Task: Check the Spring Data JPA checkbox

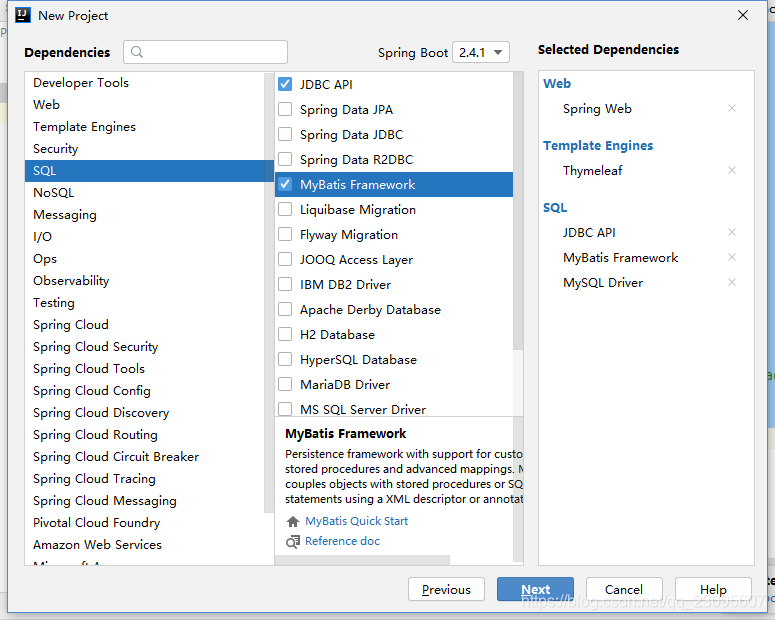Action: coord(285,109)
